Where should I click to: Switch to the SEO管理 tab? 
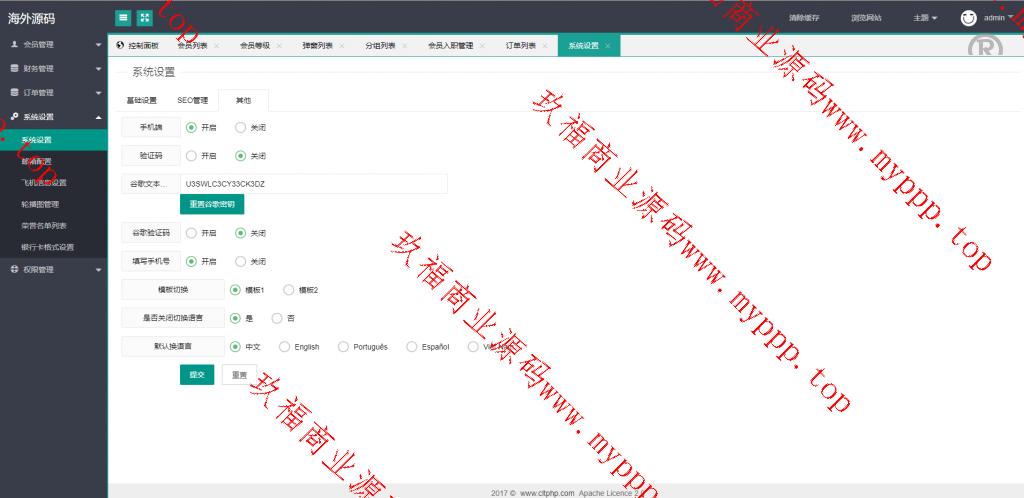pos(193,100)
